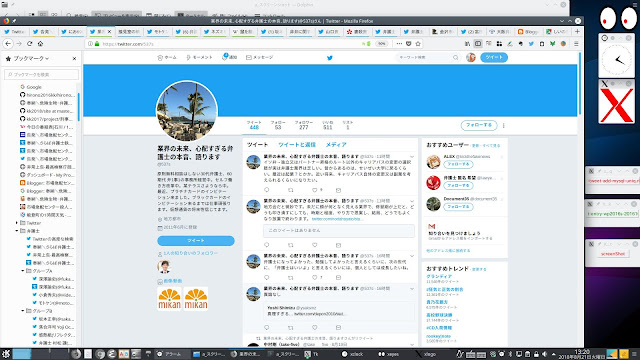Reload the page with the refresh icon
This screenshot has height=360, width=640.
pyautogui.click(x=29, y=44)
